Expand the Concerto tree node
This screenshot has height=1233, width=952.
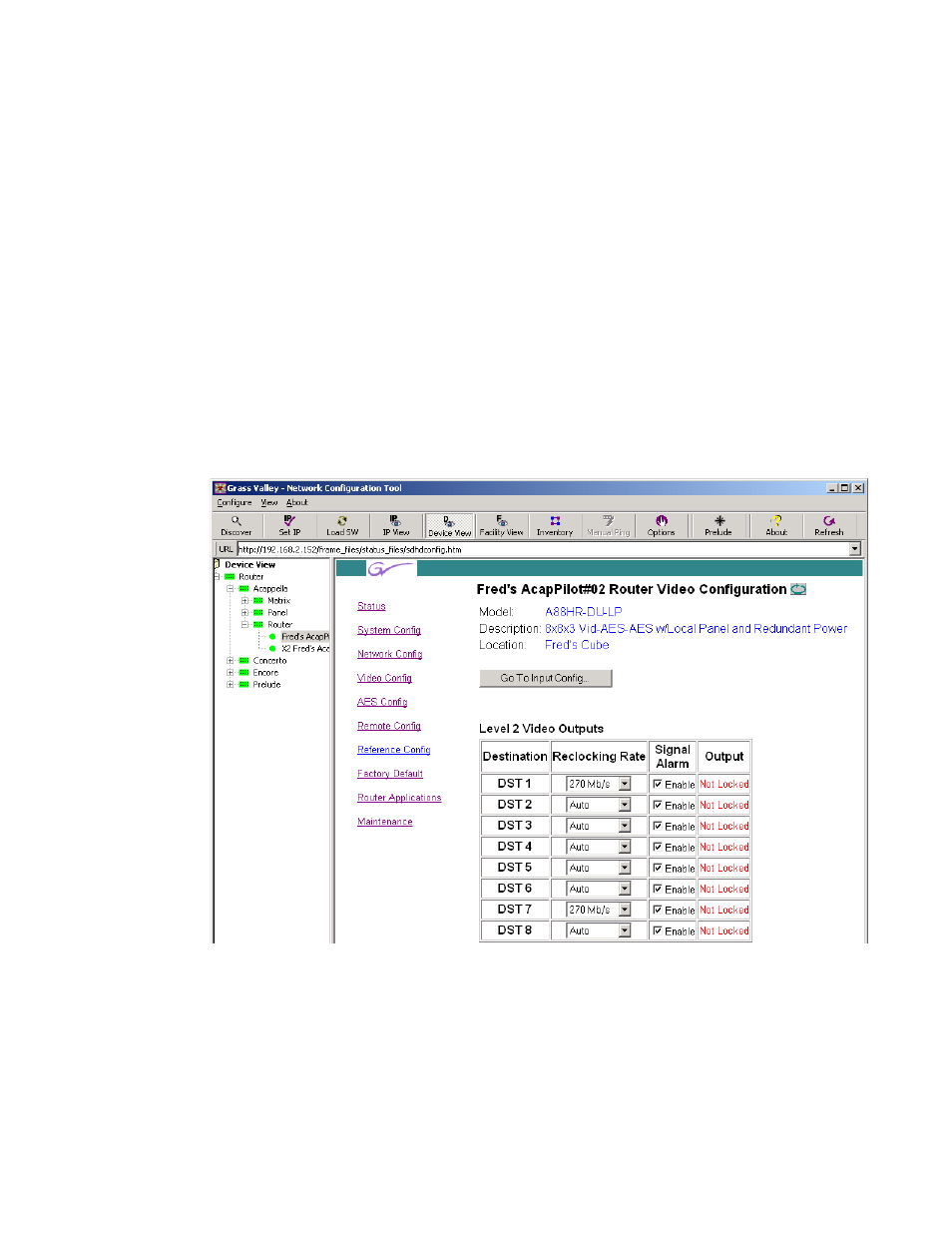click(231, 661)
